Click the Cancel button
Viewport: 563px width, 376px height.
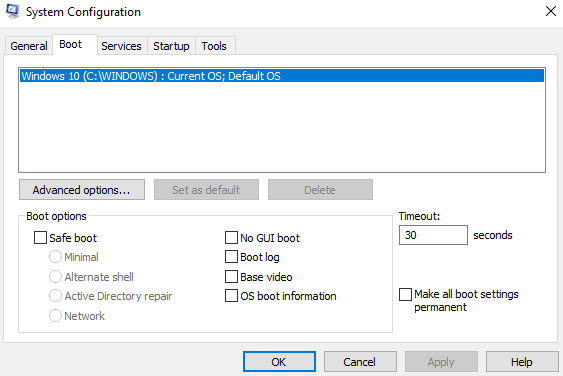(360, 362)
